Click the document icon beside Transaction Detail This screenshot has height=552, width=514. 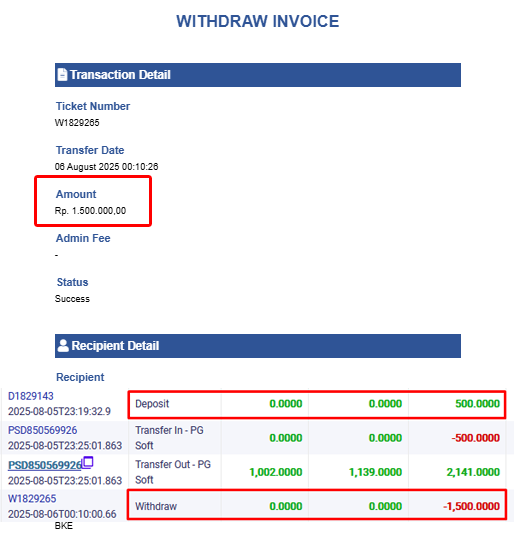pyautogui.click(x=62, y=75)
